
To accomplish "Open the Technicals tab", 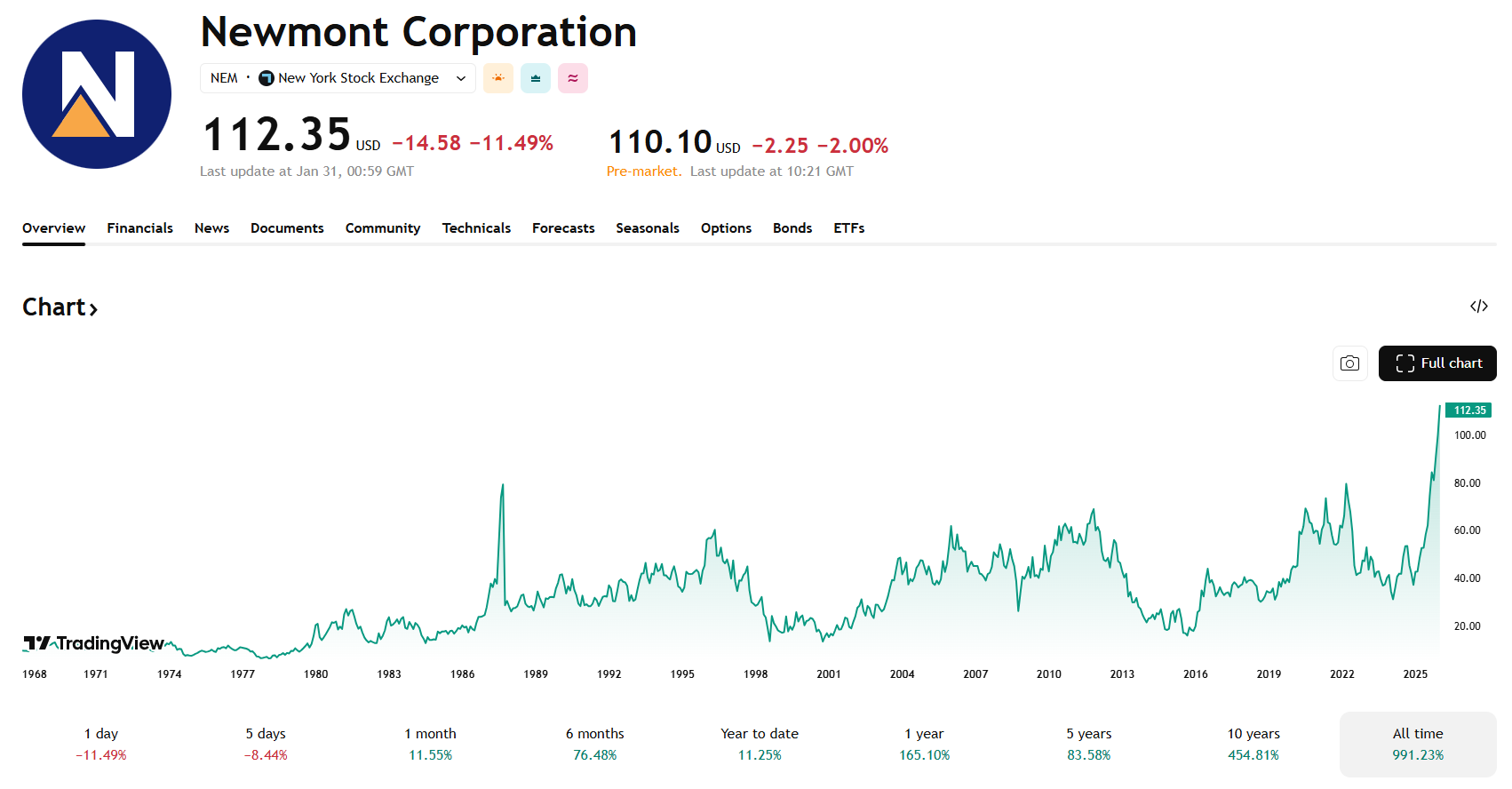I will (476, 228).
